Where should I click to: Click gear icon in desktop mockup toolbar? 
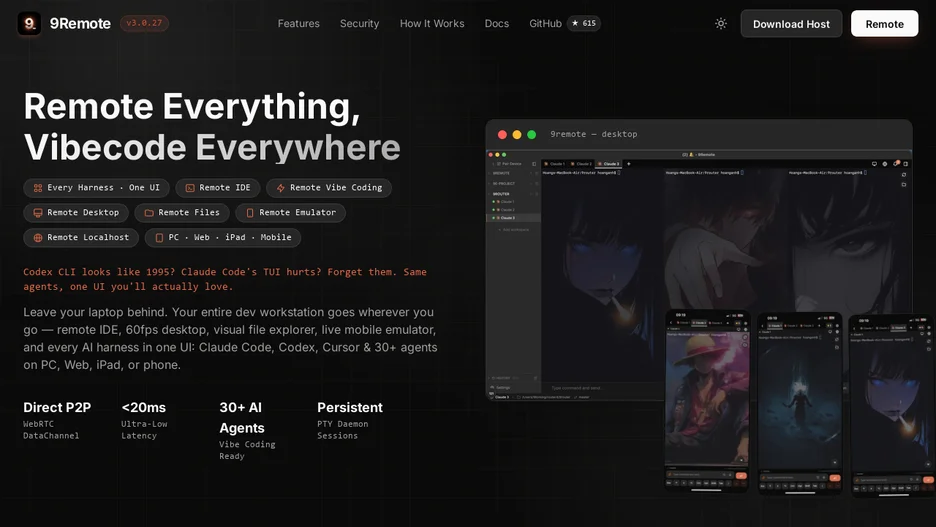885,164
